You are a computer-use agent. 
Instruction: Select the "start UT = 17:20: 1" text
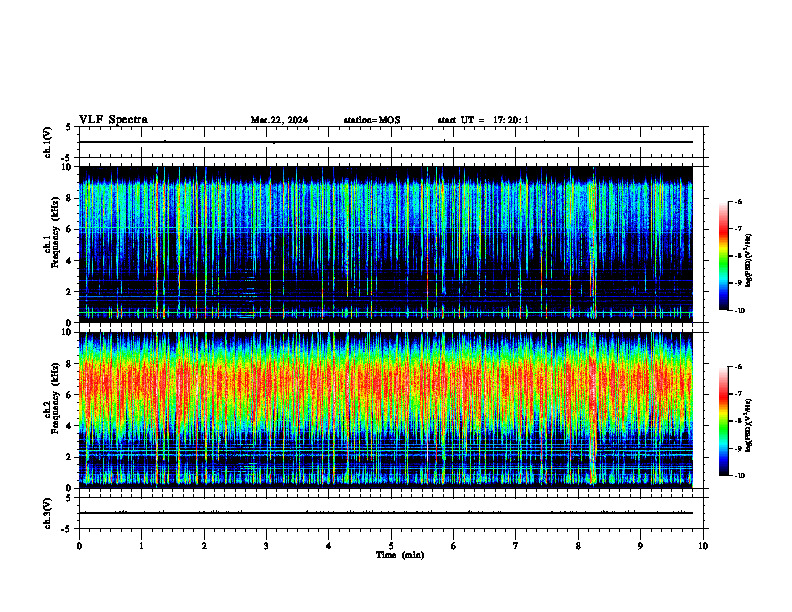click(x=483, y=120)
